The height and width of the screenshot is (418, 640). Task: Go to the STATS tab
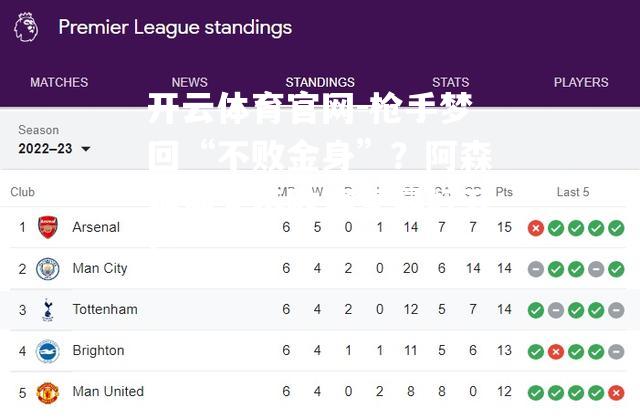[x=451, y=82]
